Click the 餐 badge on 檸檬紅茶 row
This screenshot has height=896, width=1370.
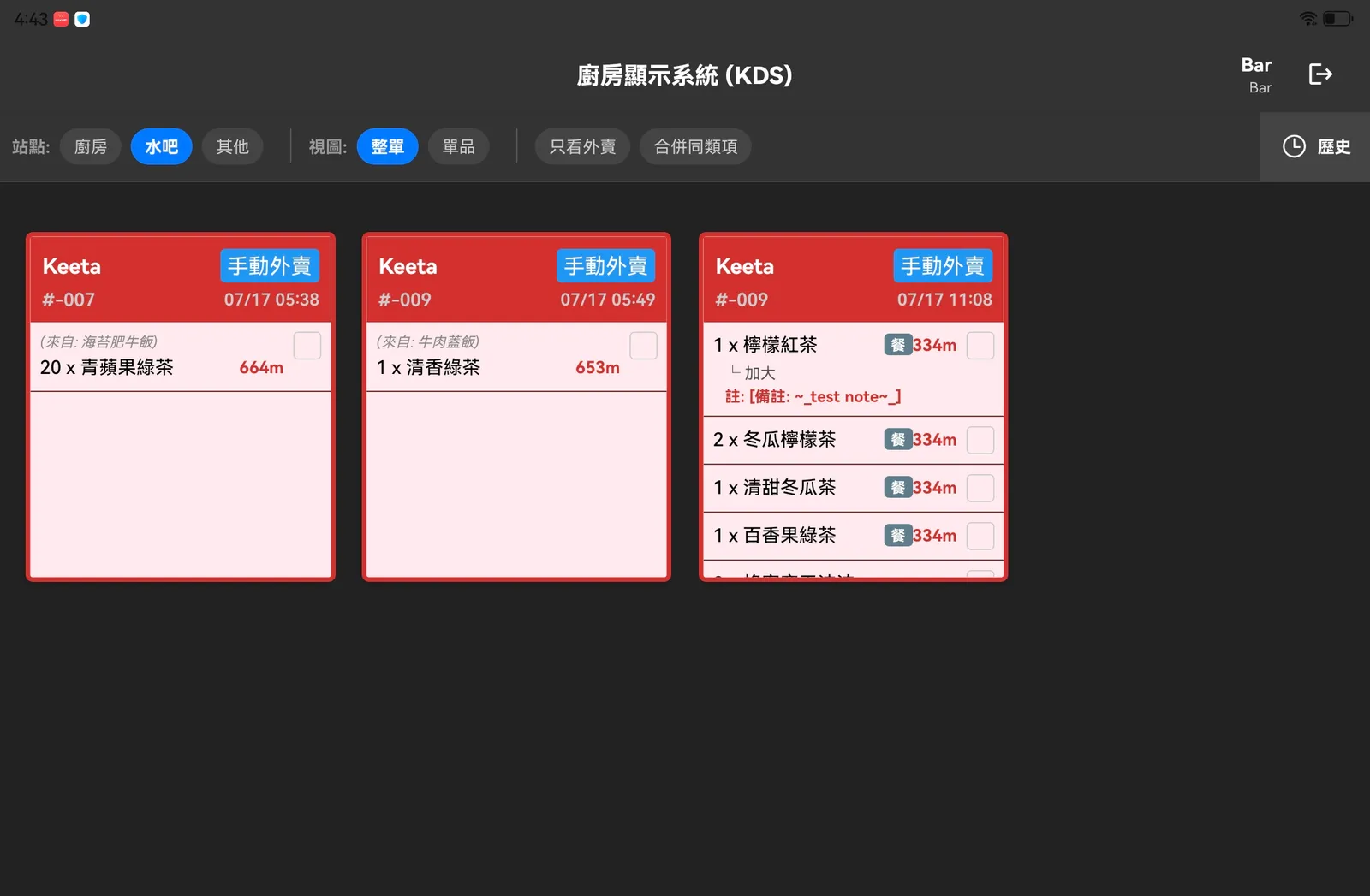coord(897,345)
